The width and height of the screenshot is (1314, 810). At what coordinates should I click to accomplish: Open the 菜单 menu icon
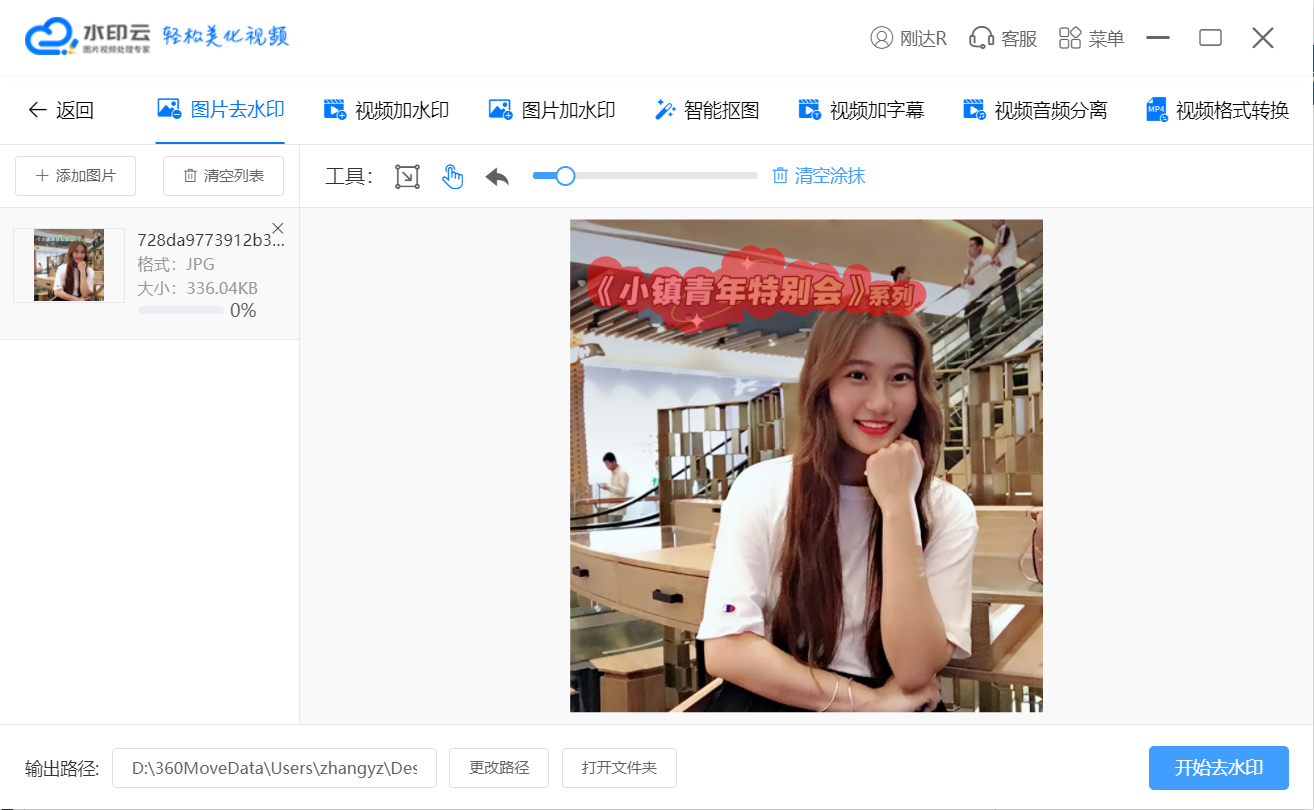pos(1091,38)
